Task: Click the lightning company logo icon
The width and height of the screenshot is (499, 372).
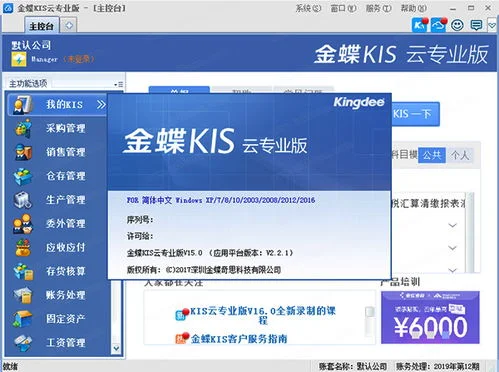Action: (19, 59)
